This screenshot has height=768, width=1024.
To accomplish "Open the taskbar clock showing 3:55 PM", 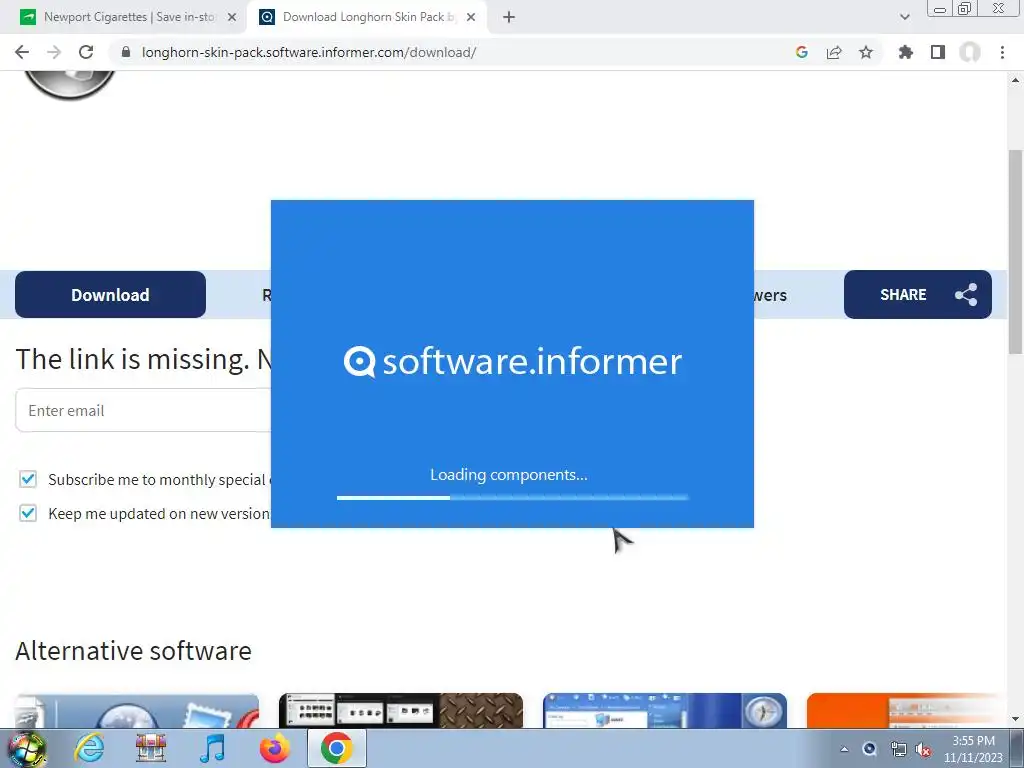I will 973,749.
